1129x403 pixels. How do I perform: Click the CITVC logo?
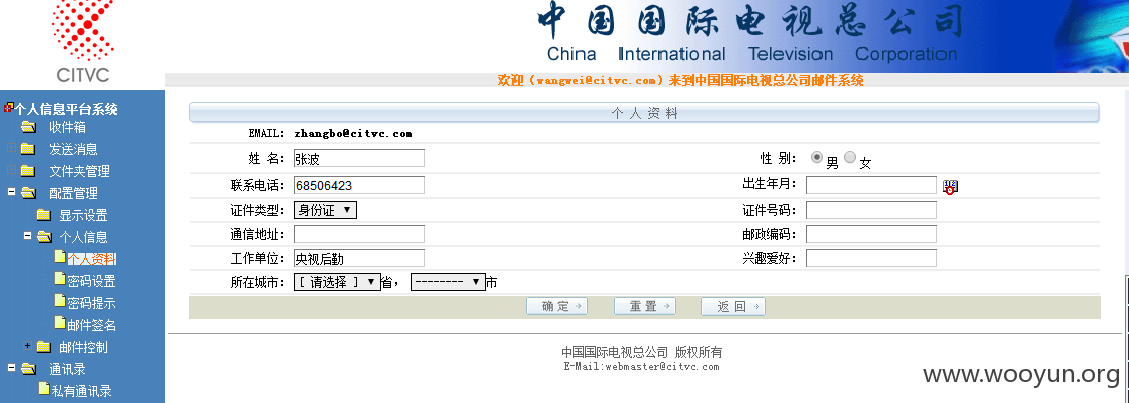83,41
